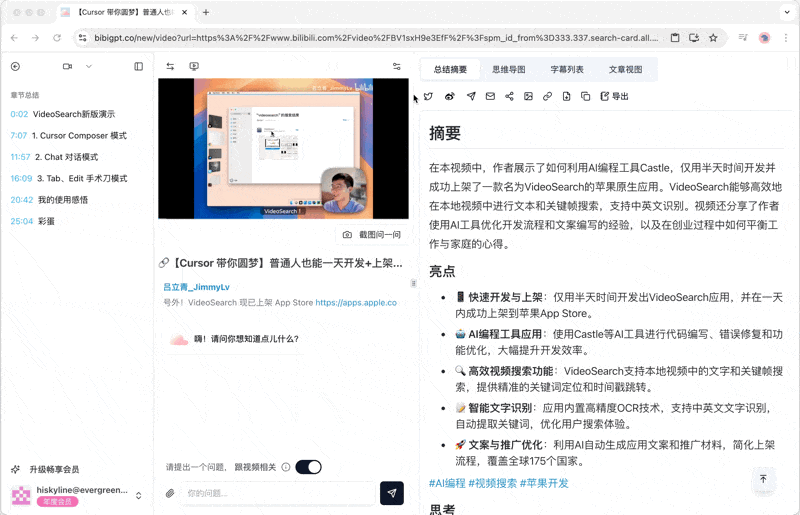Jump to chapter 11:57 Chat 对话模式
This screenshot has width=800, height=515.
point(54,157)
